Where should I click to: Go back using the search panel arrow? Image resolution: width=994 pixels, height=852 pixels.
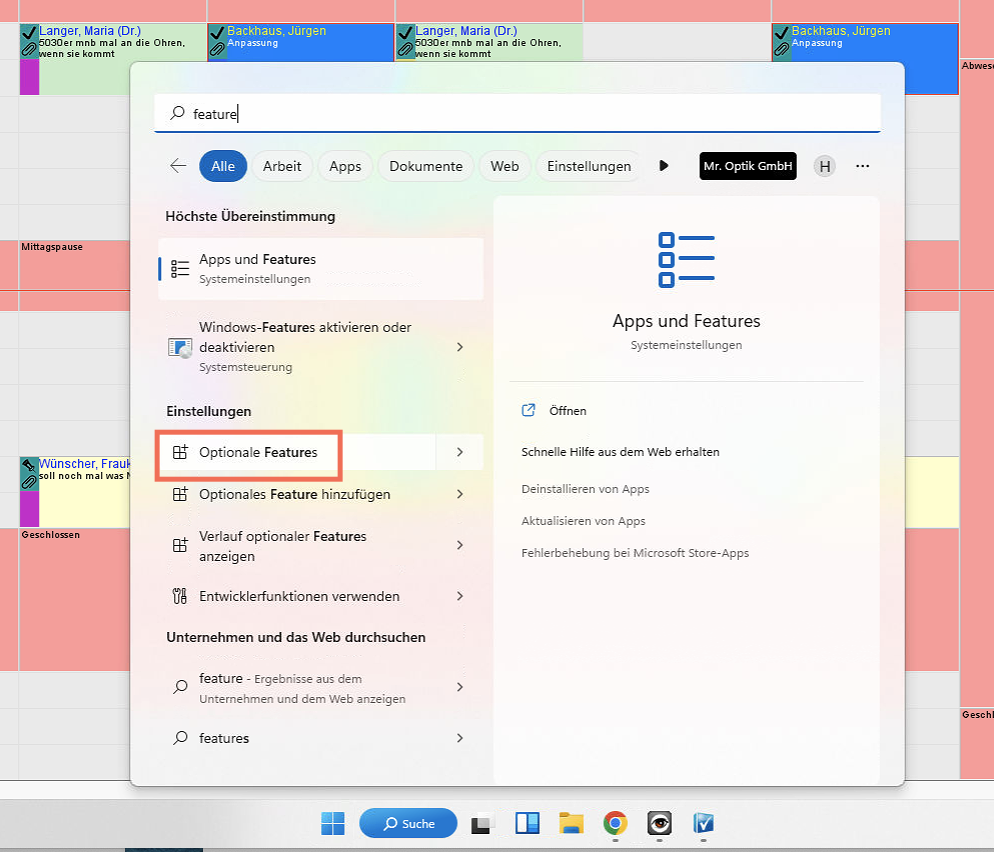[x=178, y=166]
